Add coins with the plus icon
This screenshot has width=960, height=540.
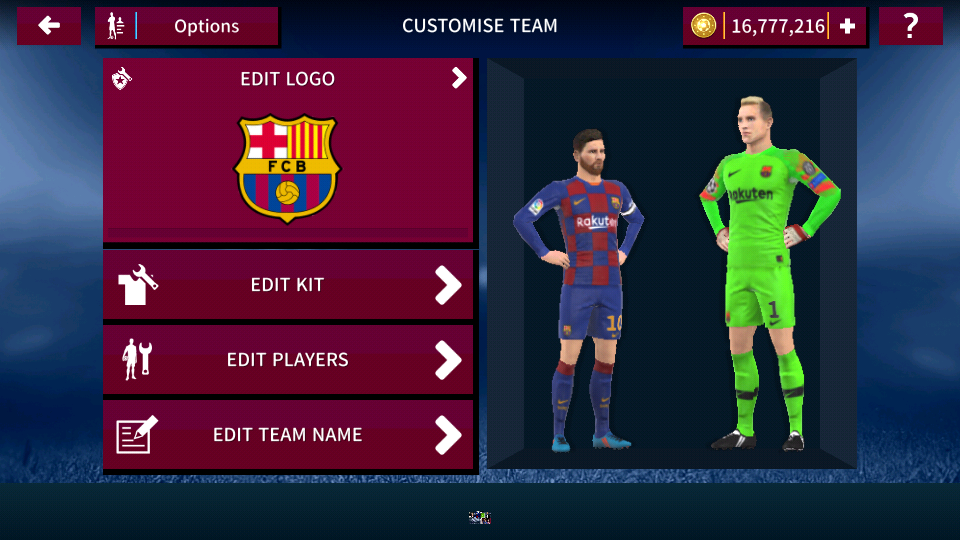[x=847, y=26]
